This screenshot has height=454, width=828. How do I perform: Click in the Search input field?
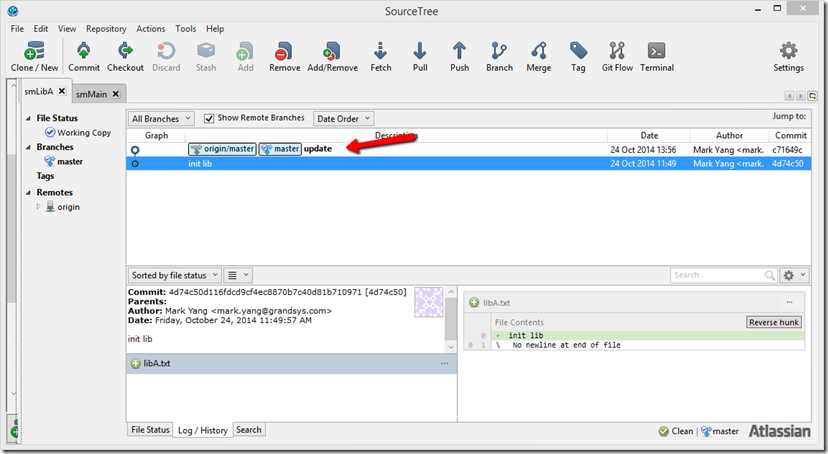click(718, 275)
